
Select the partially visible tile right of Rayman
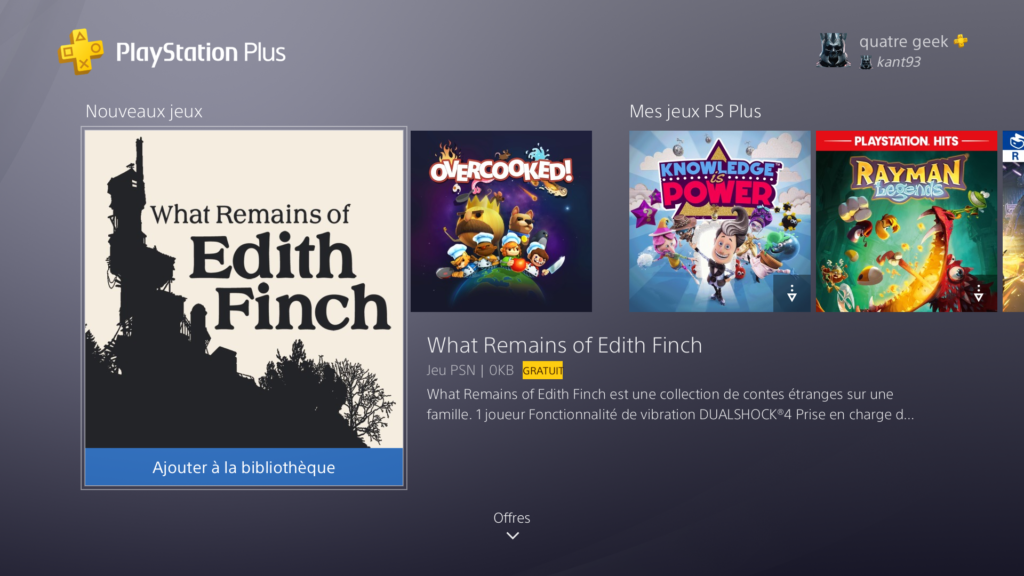[x=1013, y=221]
